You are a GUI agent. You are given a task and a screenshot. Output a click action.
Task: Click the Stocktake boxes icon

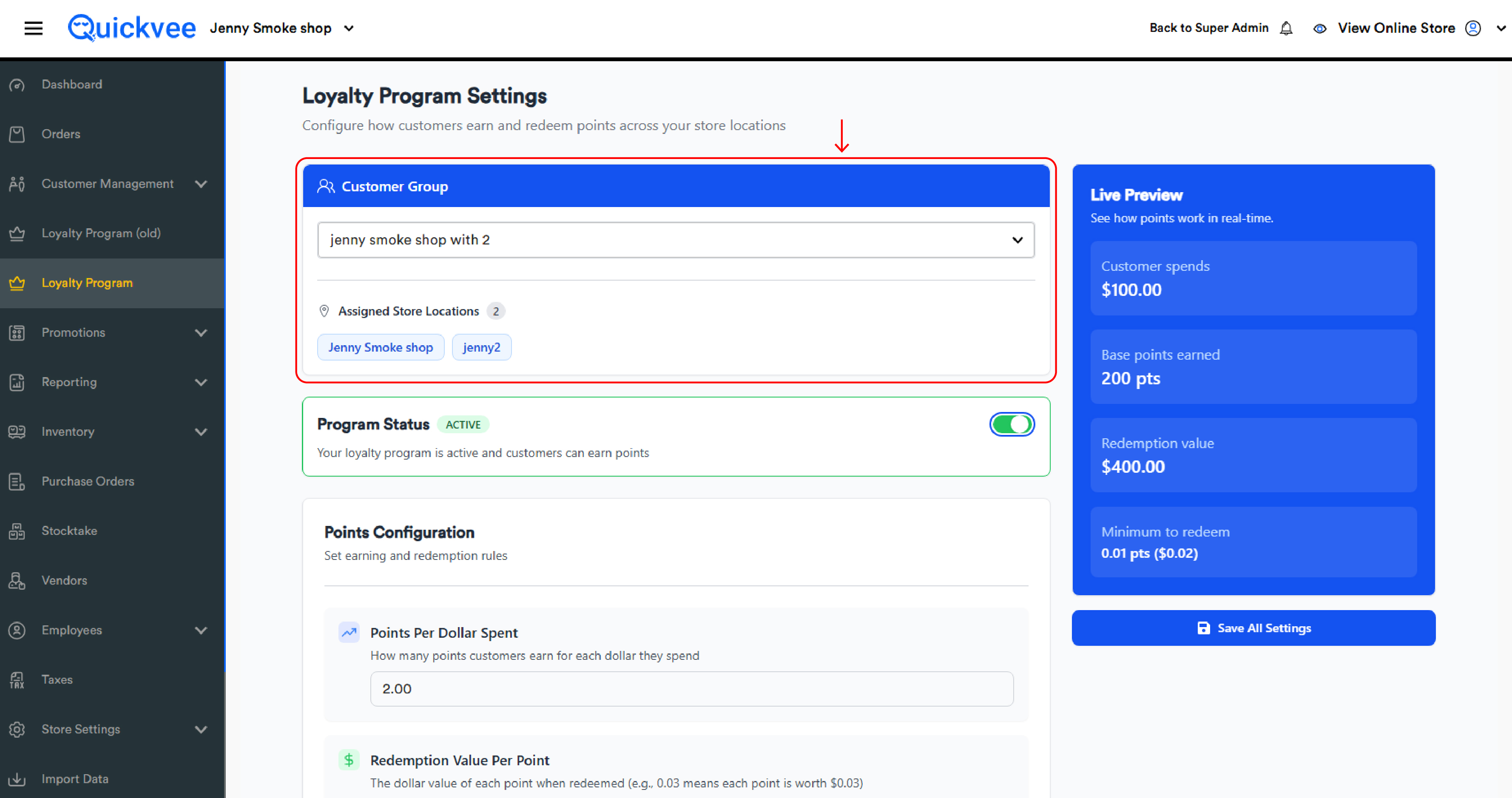[x=17, y=531]
